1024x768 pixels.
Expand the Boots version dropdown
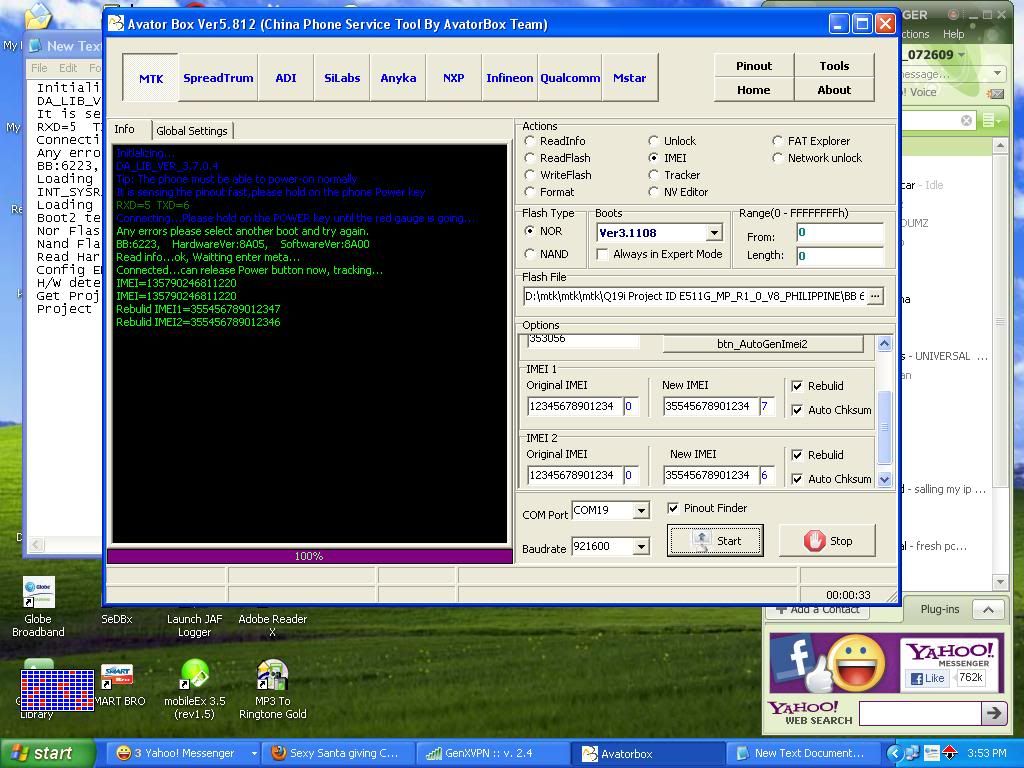click(713, 233)
